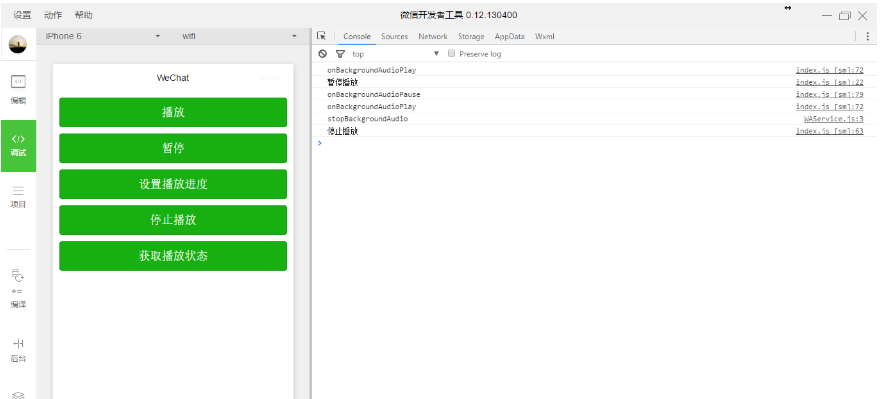
Task: Open the 设置 menu
Action: (22, 15)
